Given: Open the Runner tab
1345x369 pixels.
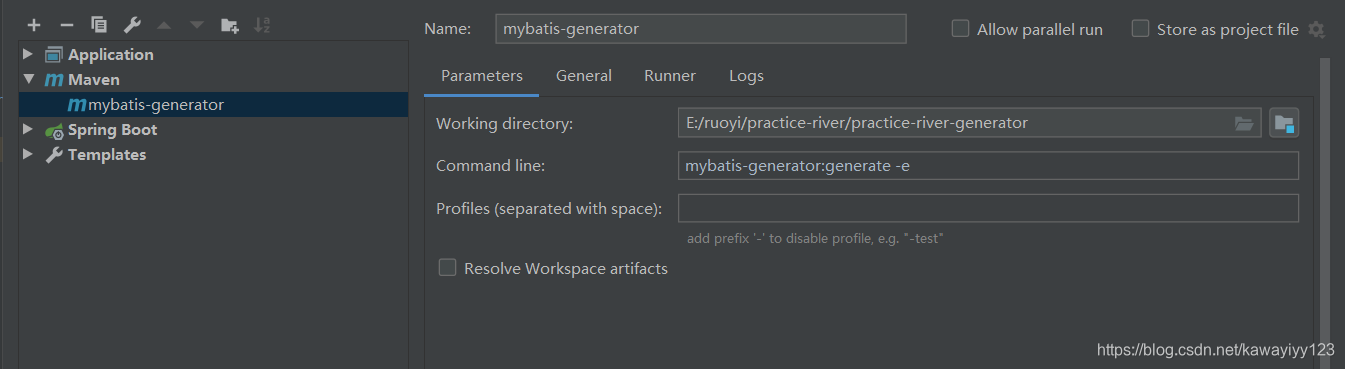Looking at the screenshot, I should (x=670, y=76).
